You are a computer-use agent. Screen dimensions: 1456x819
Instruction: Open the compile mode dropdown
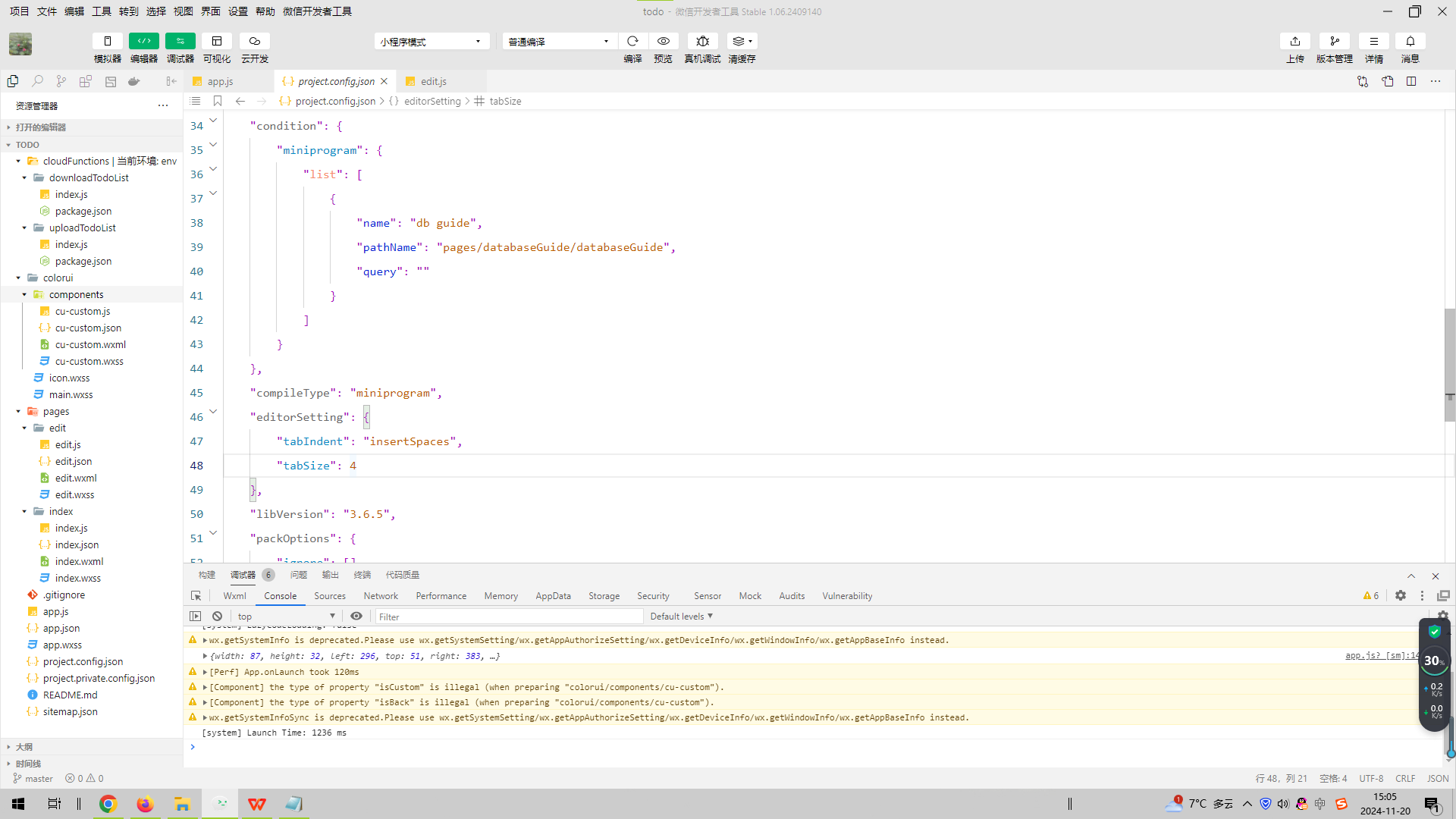click(x=559, y=41)
